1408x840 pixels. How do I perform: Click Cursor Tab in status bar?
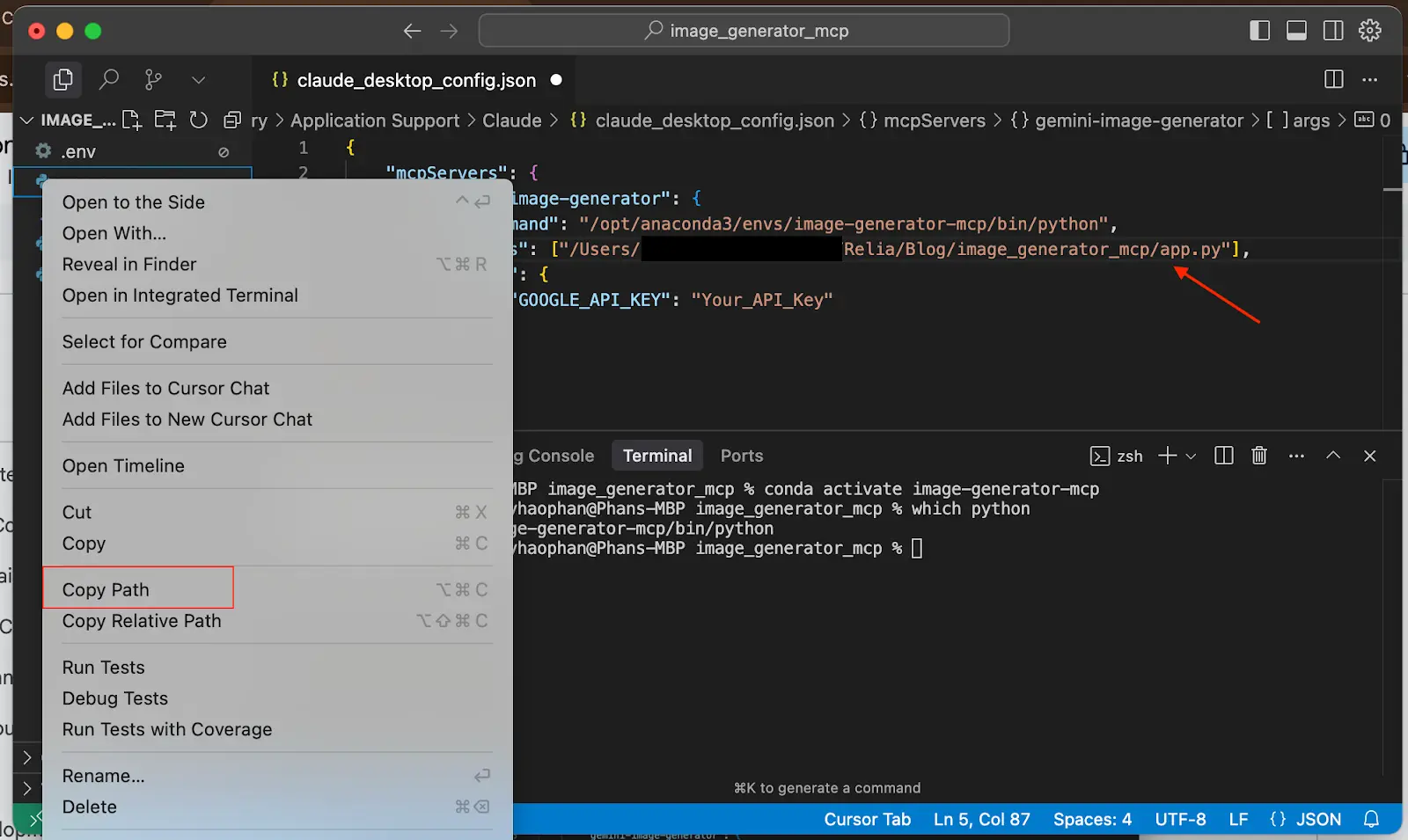pos(867,820)
